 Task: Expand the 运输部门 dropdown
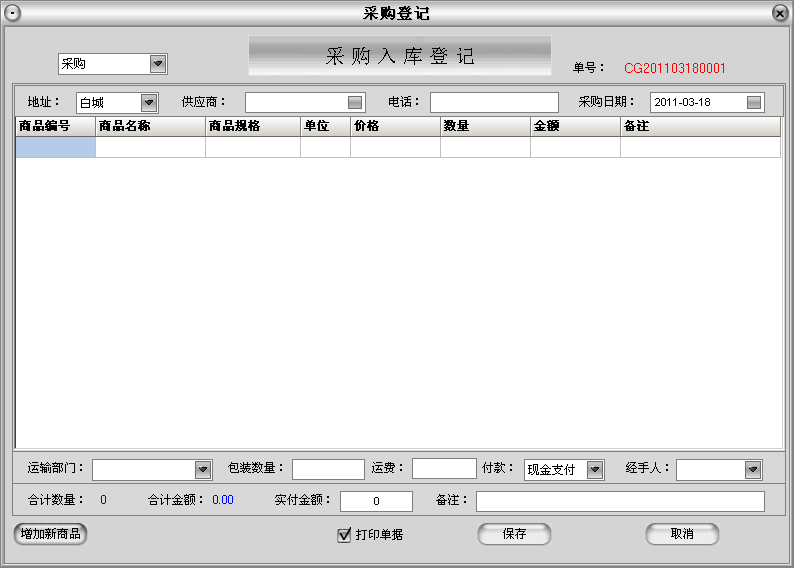pyautogui.click(x=203, y=469)
